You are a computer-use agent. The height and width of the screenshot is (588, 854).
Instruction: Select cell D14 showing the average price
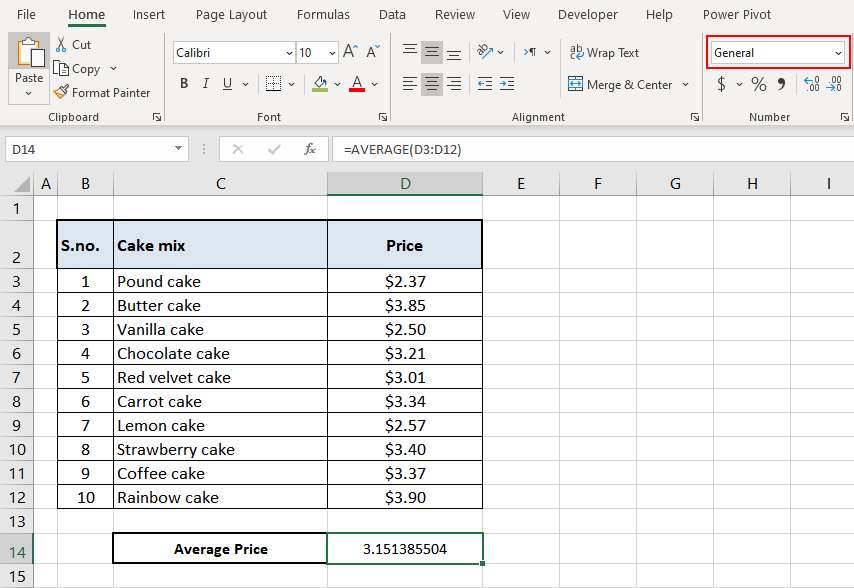click(x=405, y=548)
